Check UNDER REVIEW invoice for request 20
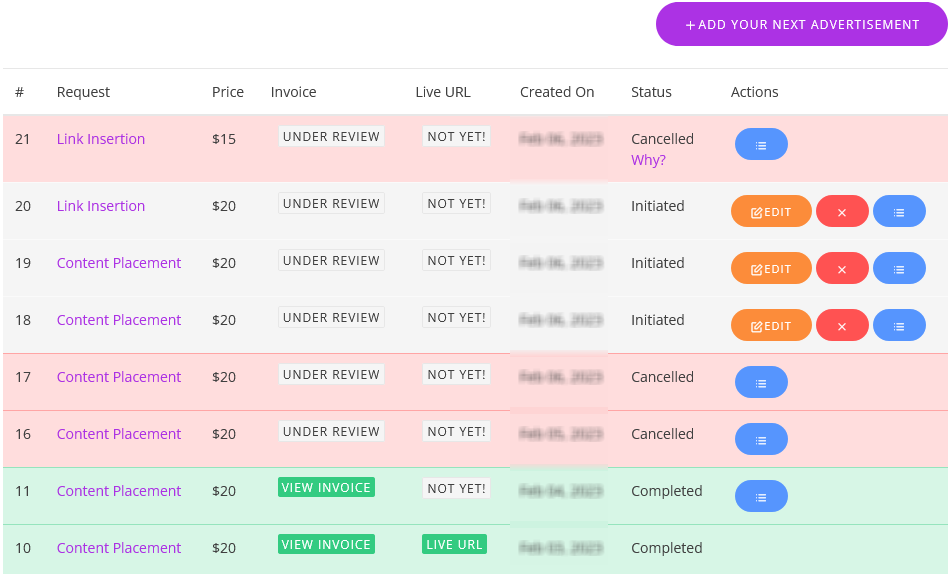Viewport: 950px width, 577px height. (x=331, y=202)
